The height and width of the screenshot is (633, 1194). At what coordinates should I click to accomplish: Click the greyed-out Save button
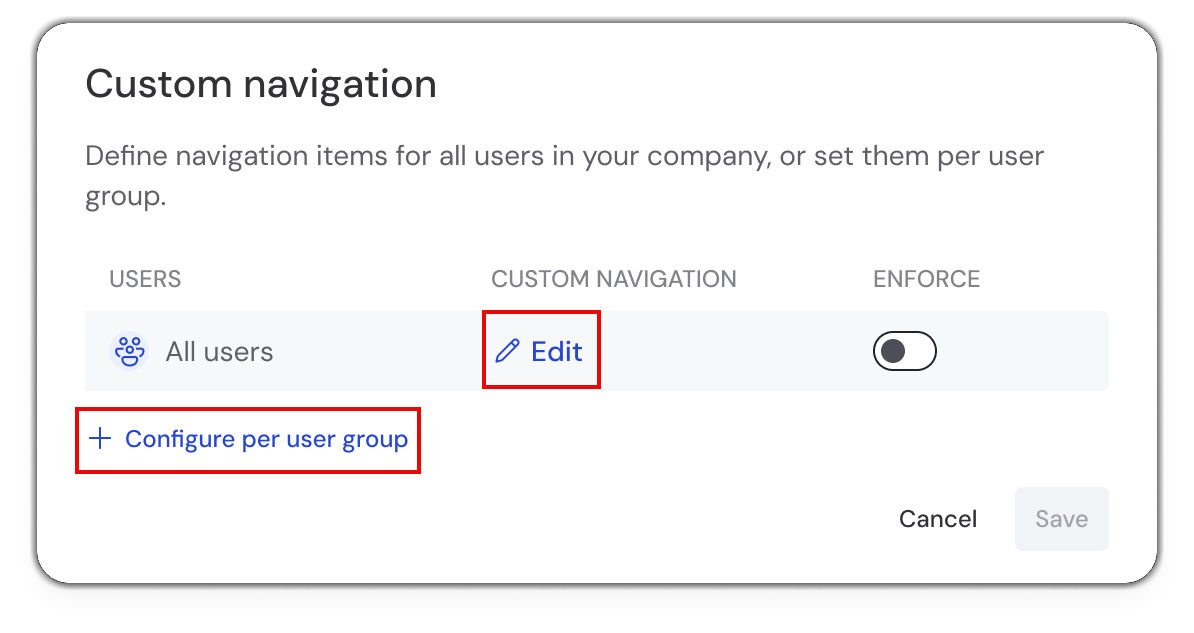pos(1061,519)
